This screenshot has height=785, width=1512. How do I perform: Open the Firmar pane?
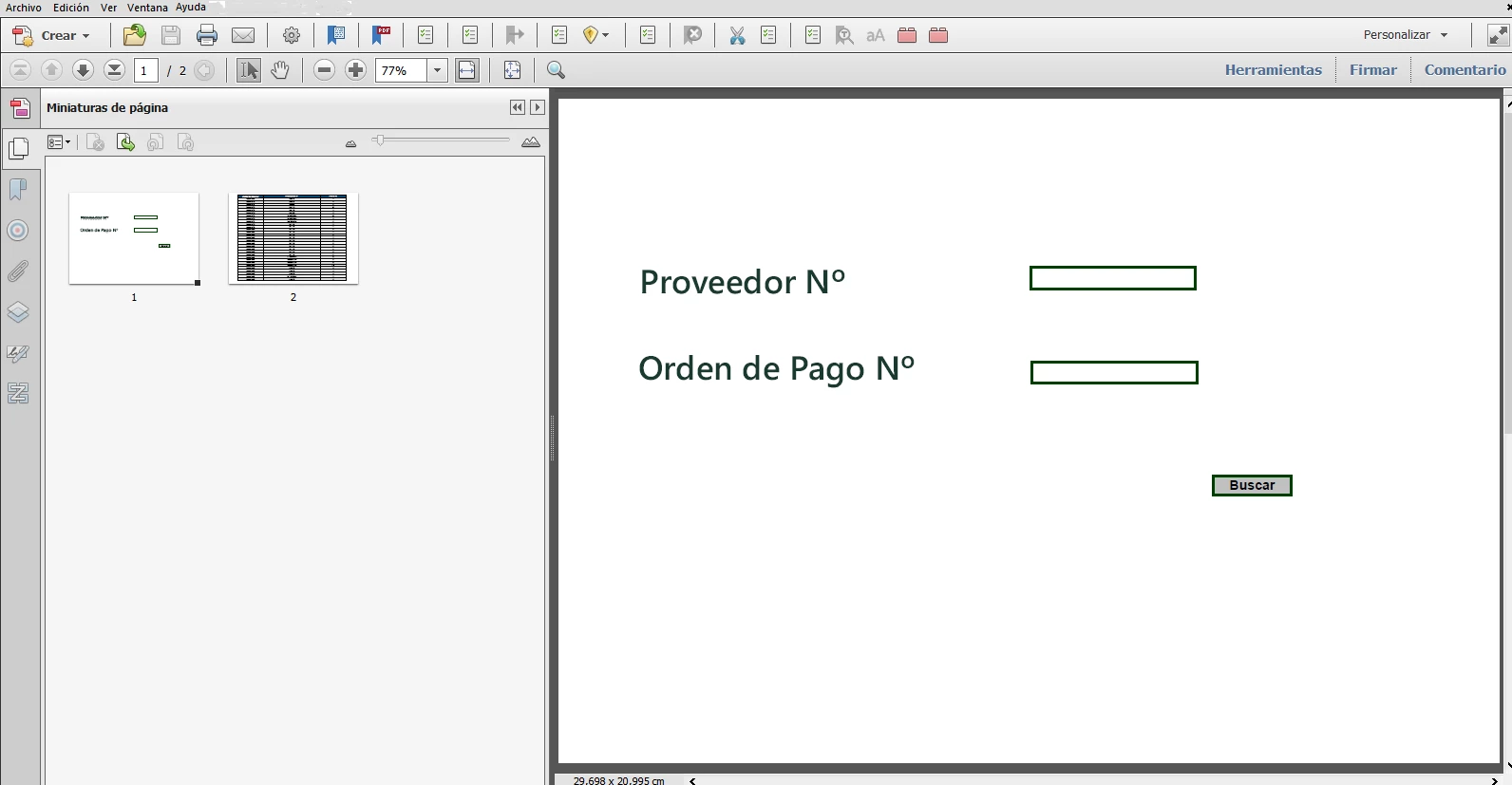pos(1372,69)
